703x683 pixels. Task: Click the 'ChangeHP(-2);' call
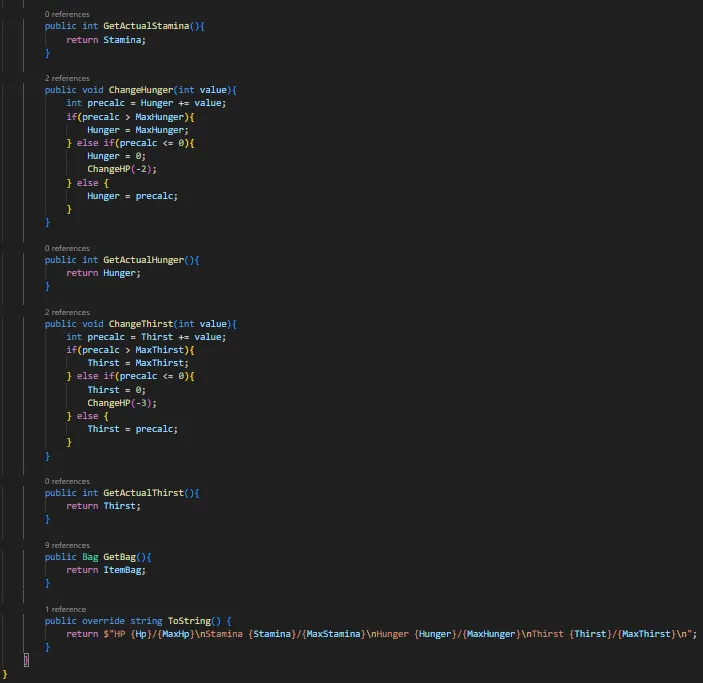pyautogui.click(x=122, y=169)
